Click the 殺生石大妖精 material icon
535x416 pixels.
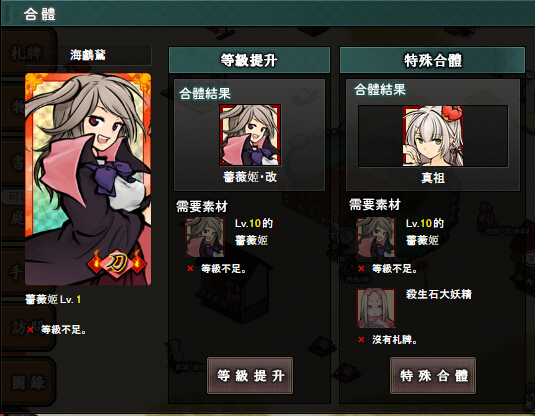tap(376, 308)
